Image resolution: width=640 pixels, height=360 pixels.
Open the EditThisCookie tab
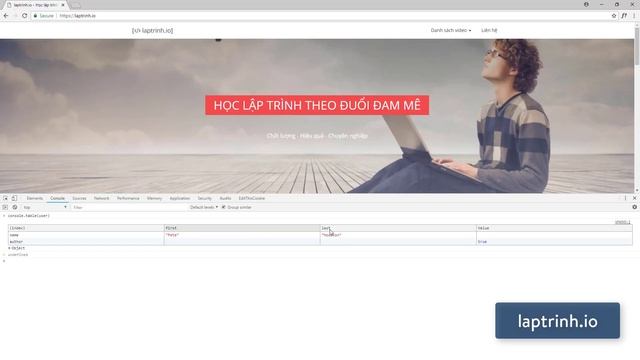pyautogui.click(x=252, y=198)
